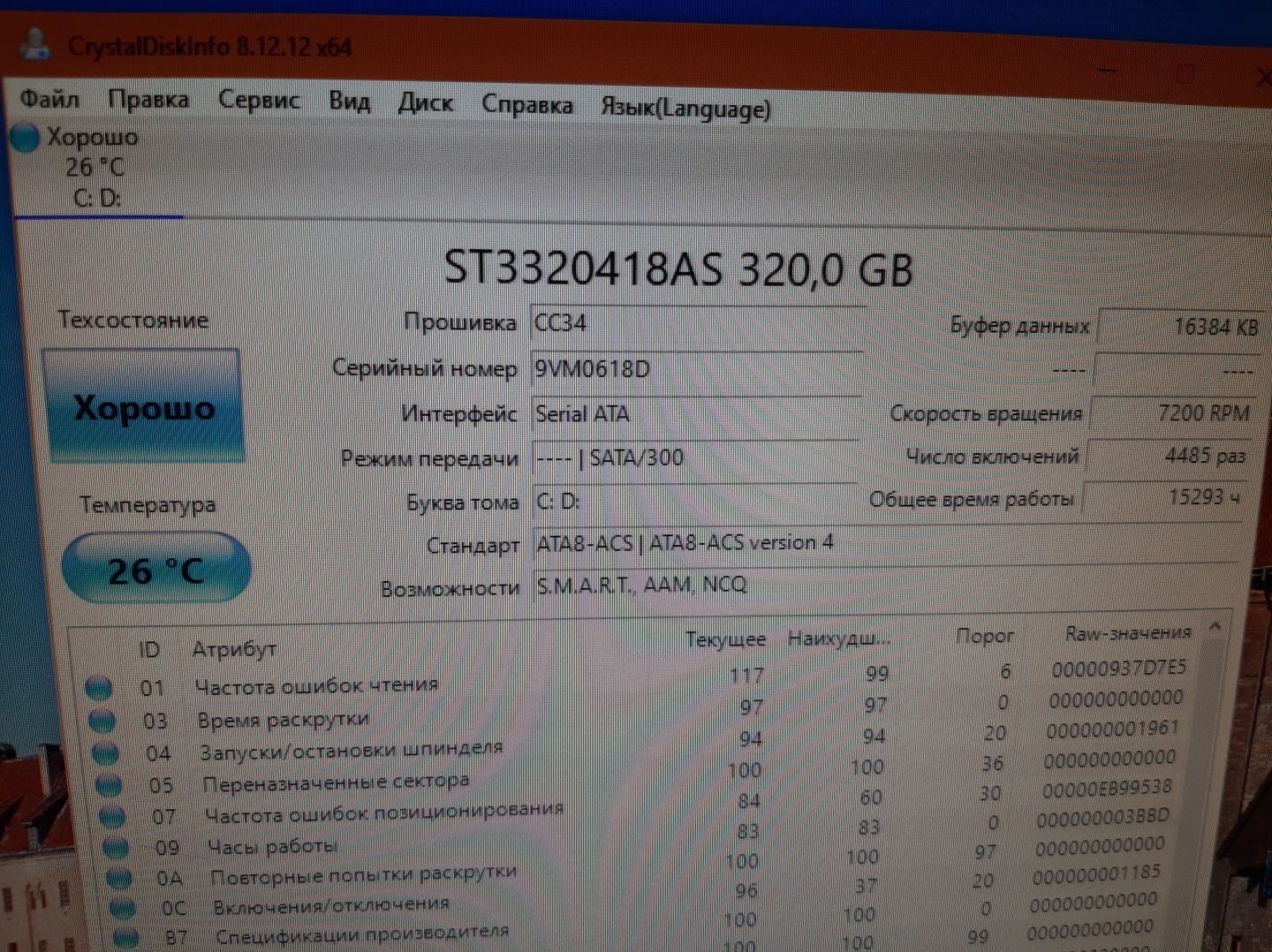Image resolution: width=1272 pixels, height=952 pixels.
Task: Click status orb for attribute 01
Action: pos(100,687)
